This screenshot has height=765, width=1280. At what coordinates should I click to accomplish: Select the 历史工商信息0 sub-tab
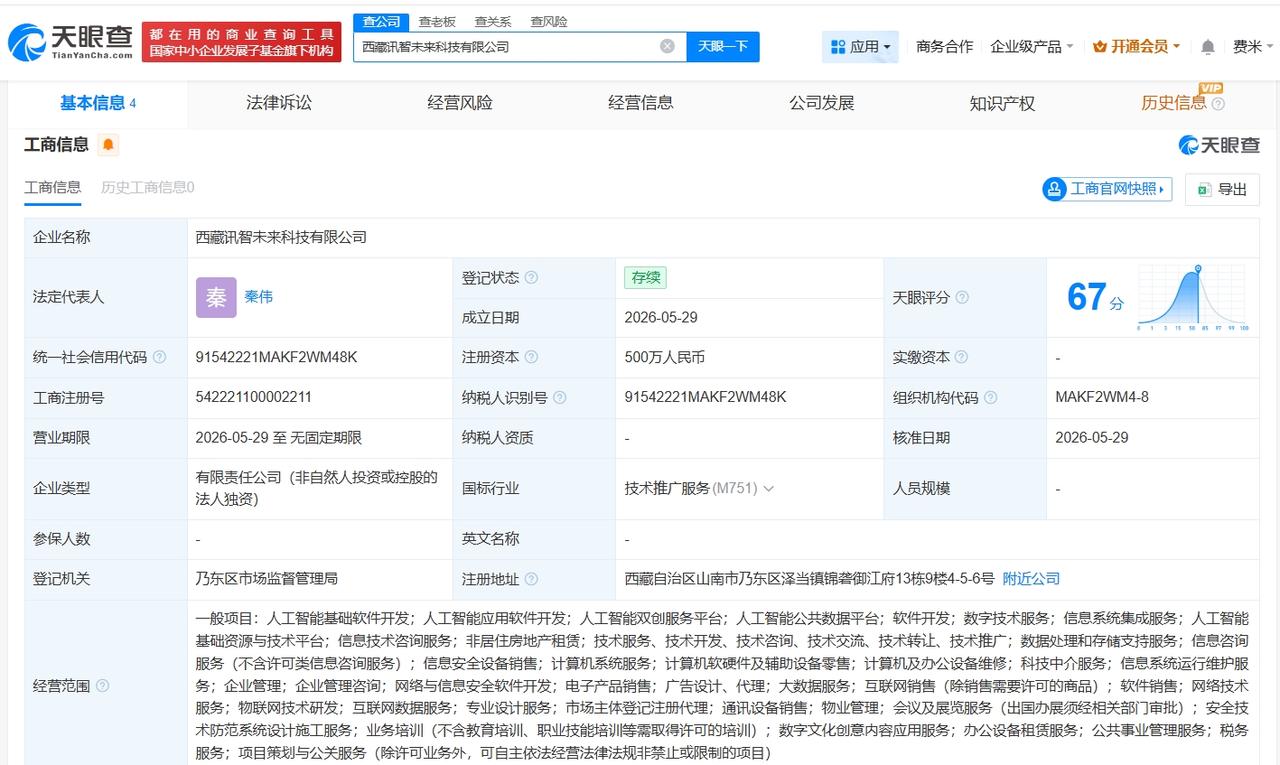[147, 187]
